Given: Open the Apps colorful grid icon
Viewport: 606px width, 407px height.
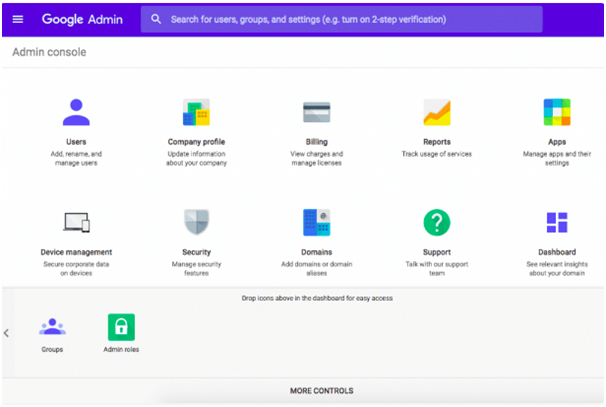Looking at the screenshot, I should tap(557, 112).
